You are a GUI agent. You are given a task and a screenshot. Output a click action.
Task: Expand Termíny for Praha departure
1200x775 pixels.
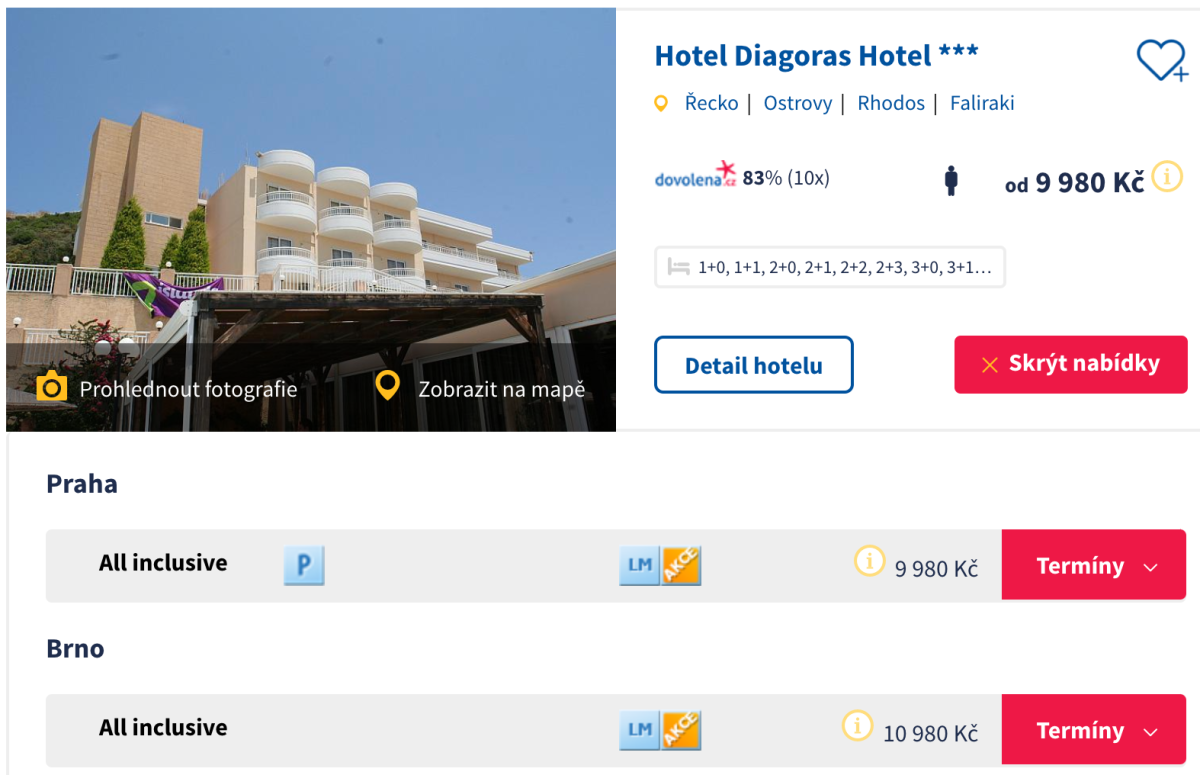[1094, 566]
